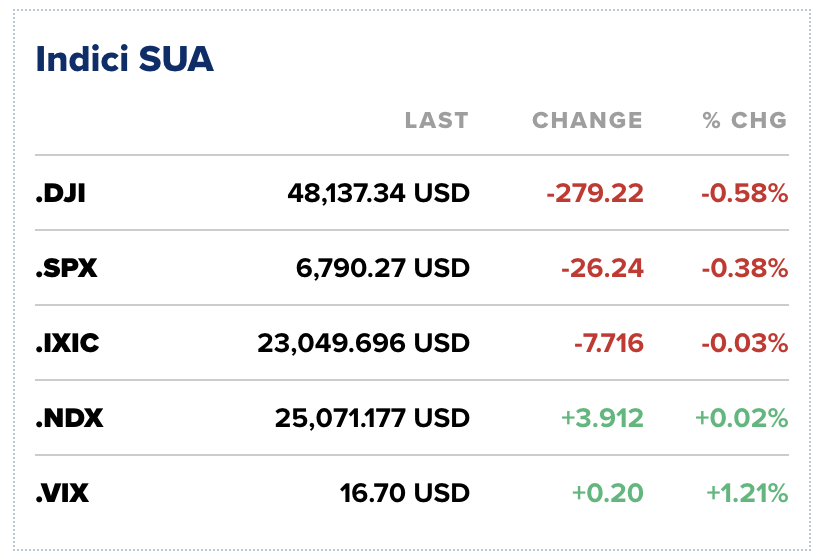
Task: Click the CHANGE column header
Action: pyautogui.click(x=587, y=121)
